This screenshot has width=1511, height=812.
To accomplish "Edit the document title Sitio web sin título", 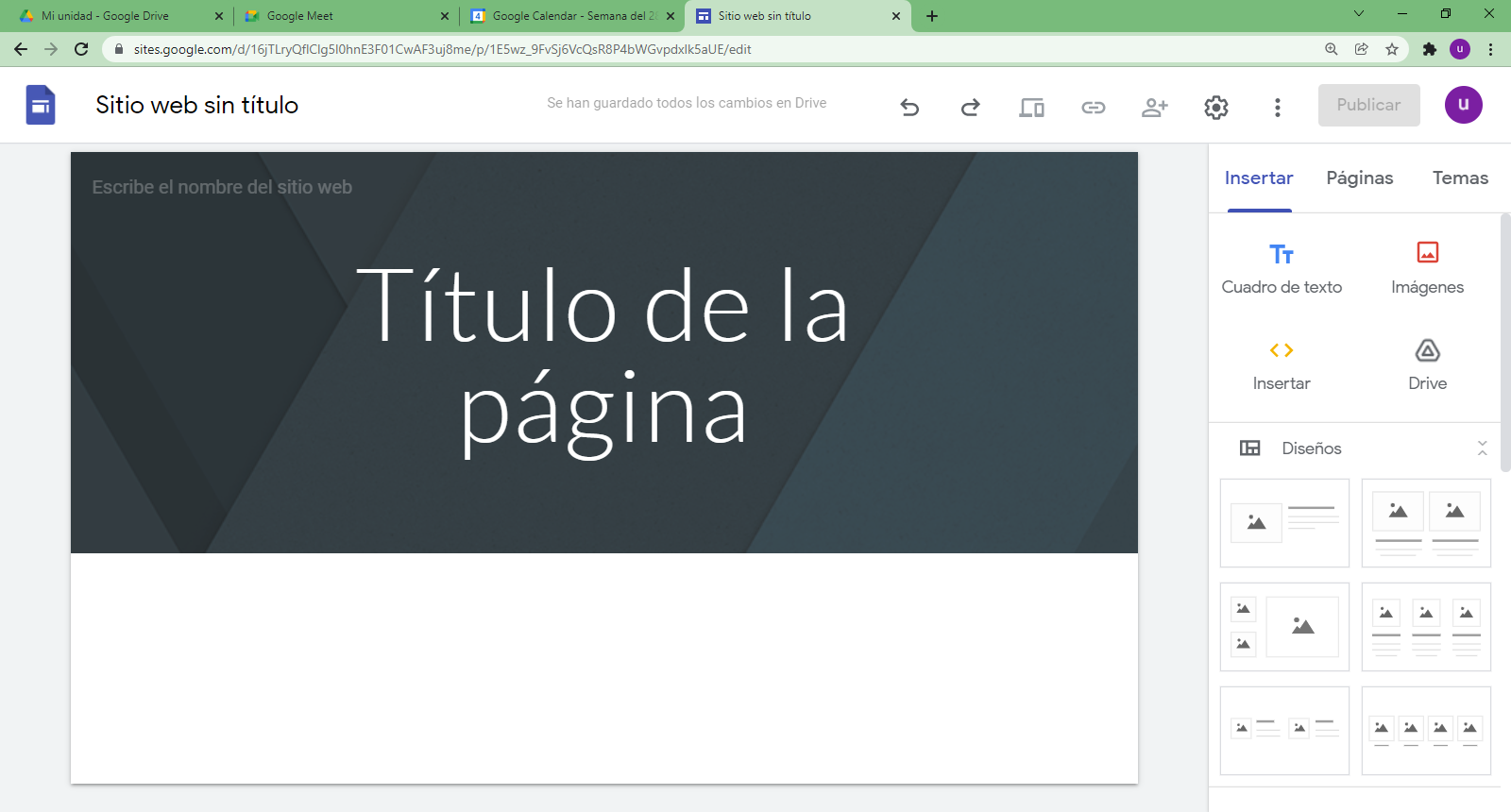I will pos(197,105).
